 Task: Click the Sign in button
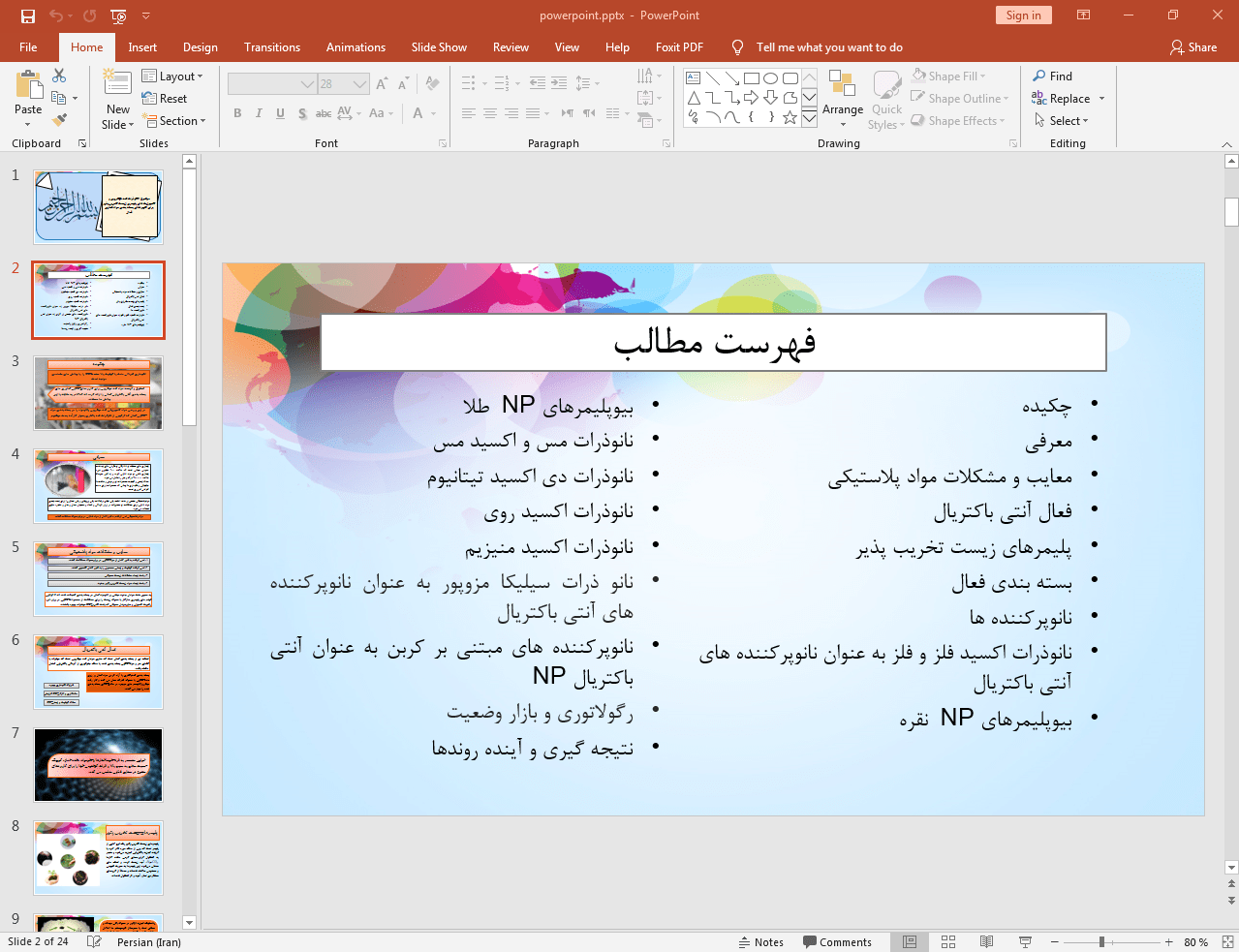point(1022,15)
